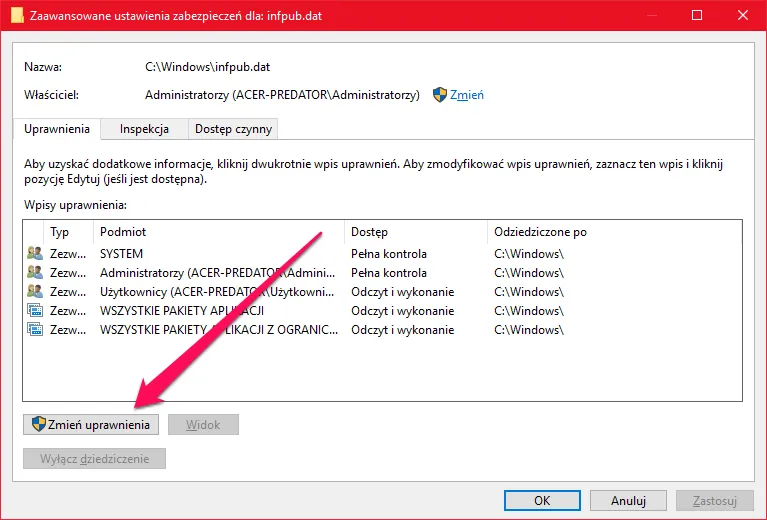Click C:\Windows\ in the SYSTEM row
767x520 pixels.
[x=529, y=254]
